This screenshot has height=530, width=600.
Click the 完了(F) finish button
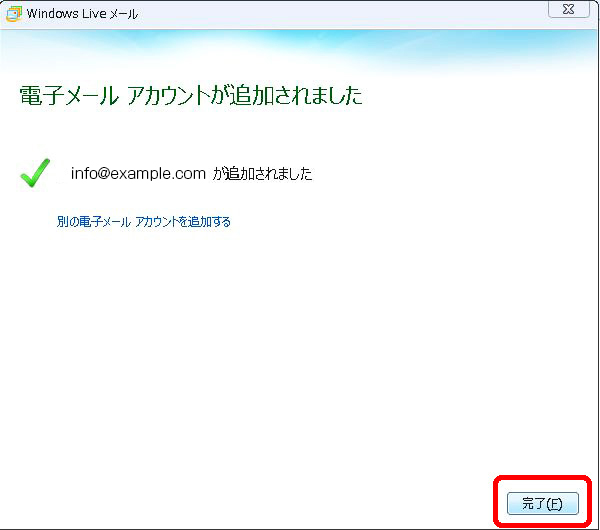coord(543,503)
